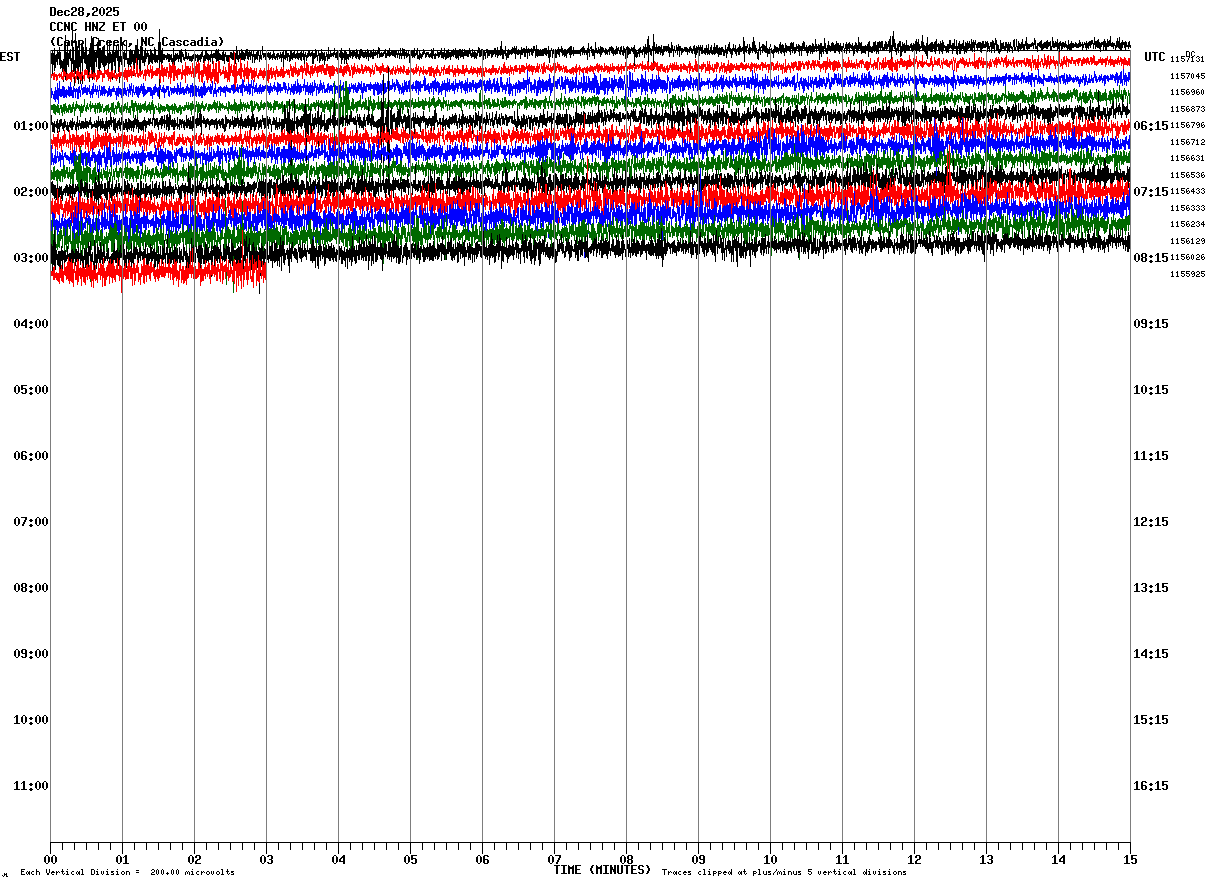Click the DC offset value 1156536
Viewport: 1210px width, 886px height.
coord(1187,175)
